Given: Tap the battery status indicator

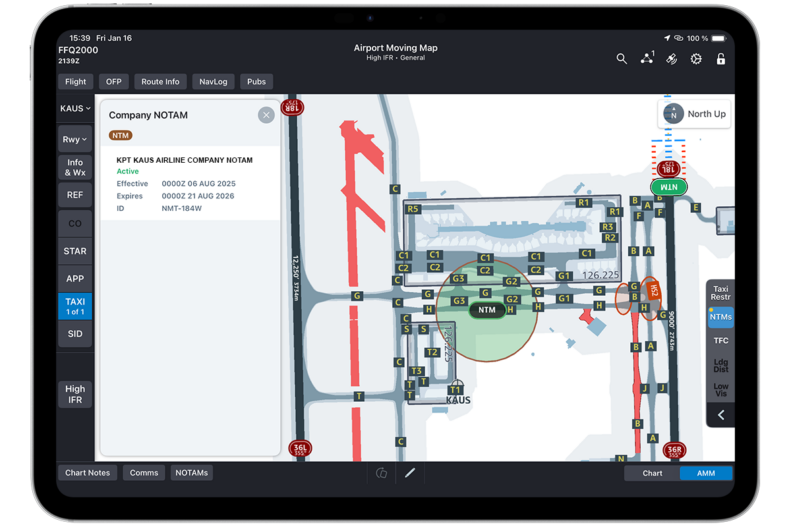Looking at the screenshot, I should (x=719, y=38).
